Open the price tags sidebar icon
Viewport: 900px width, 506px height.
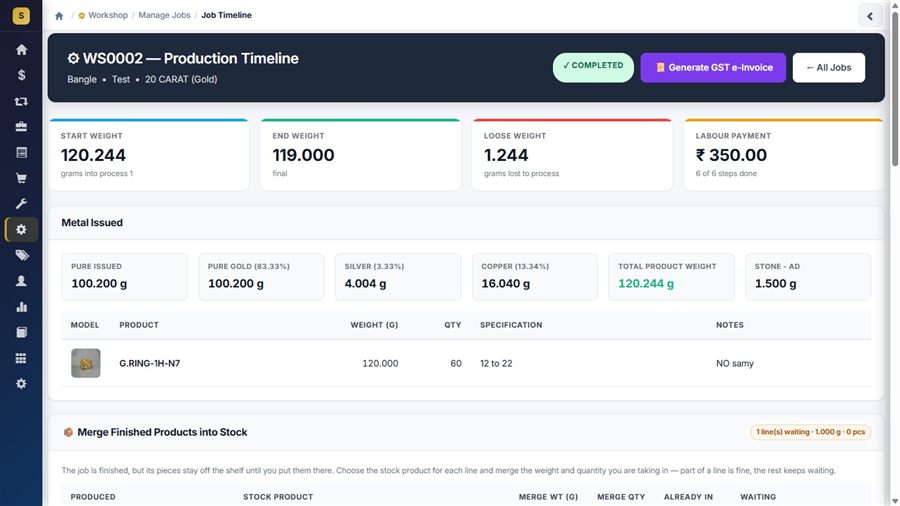click(21, 255)
